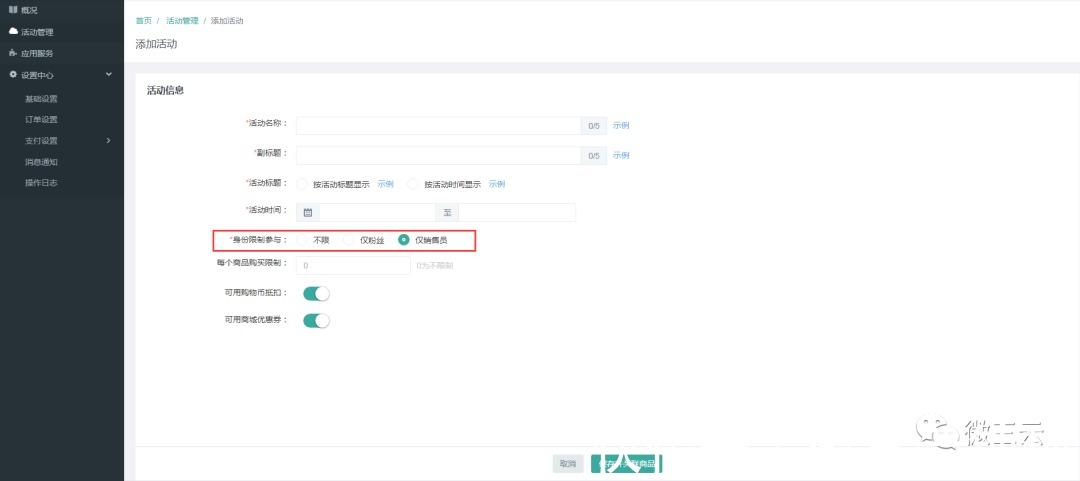Select the 仅粉丝 identity option
Viewport: 1080px width, 481px height.
tap(349, 240)
